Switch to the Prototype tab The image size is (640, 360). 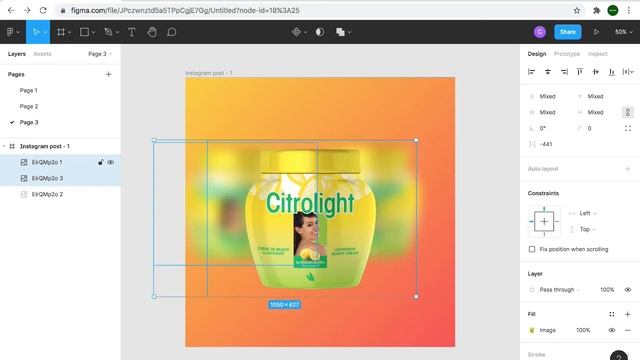click(567, 54)
